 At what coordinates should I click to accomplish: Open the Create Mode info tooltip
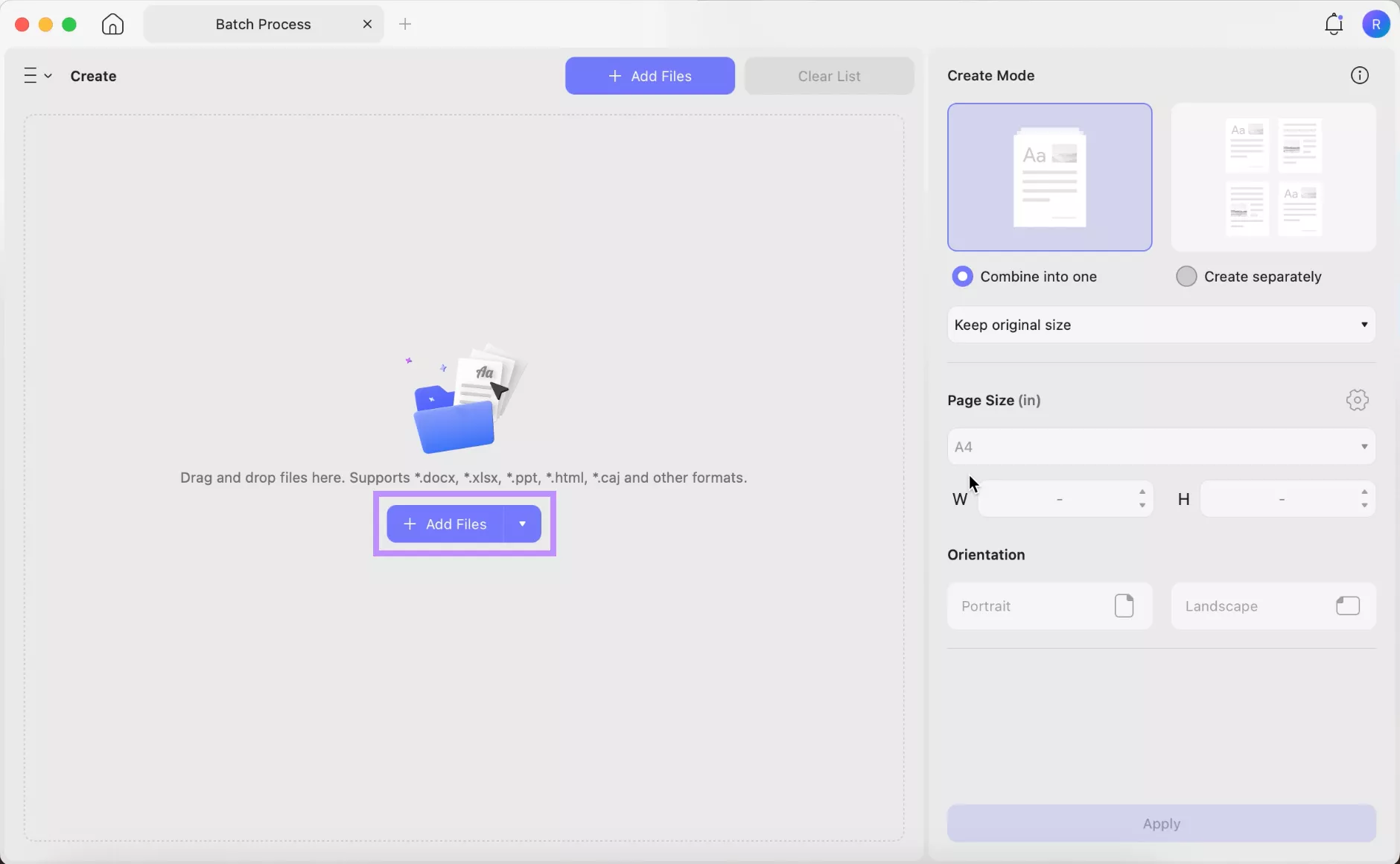click(x=1360, y=74)
